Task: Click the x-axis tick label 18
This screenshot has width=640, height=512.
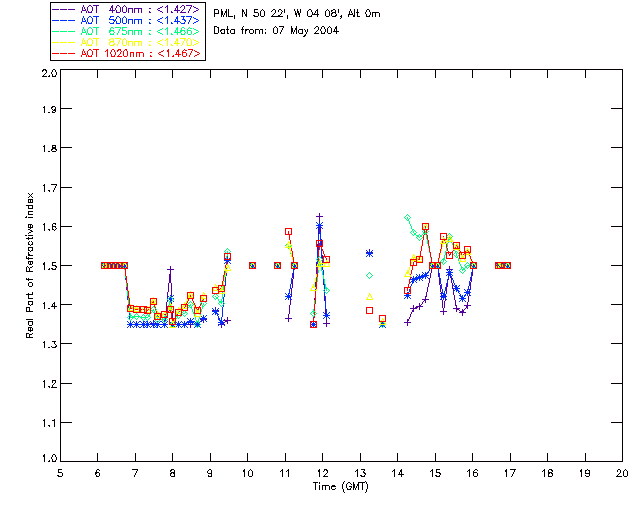Action: [547, 473]
